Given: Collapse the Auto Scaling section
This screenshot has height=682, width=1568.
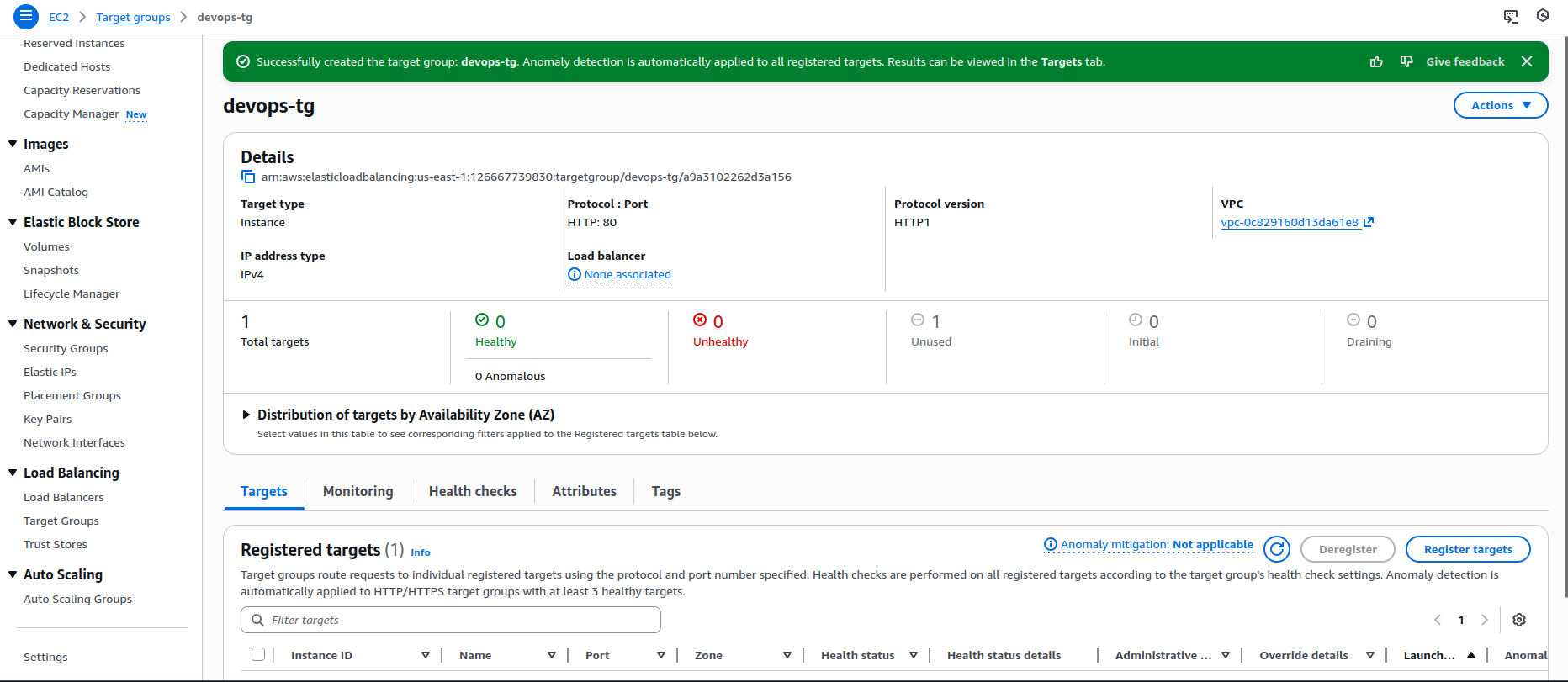Looking at the screenshot, I should (x=13, y=574).
